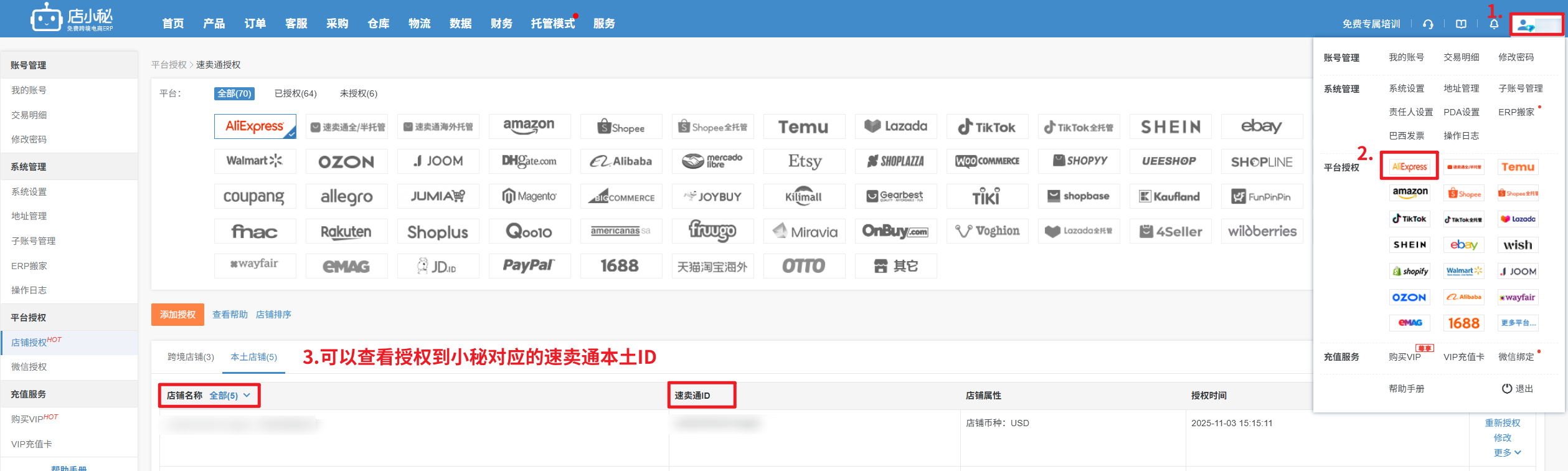Open the 仓库 top menu
This screenshot has height=471, width=1568.
click(379, 24)
